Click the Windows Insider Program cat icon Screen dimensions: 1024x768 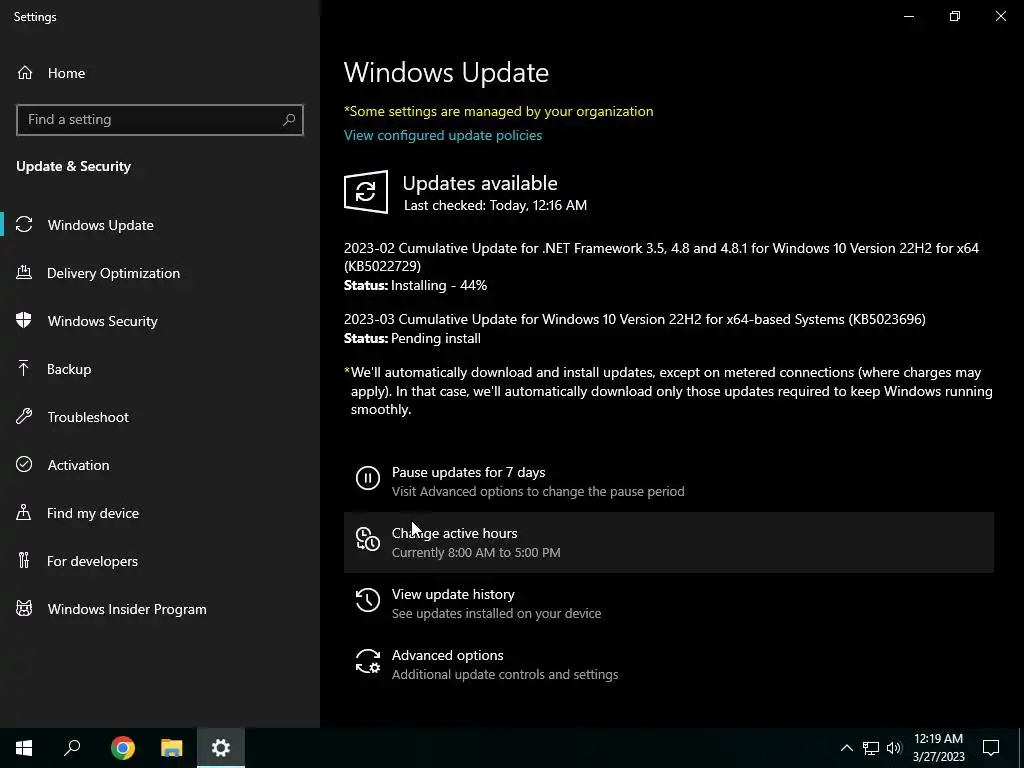point(24,609)
